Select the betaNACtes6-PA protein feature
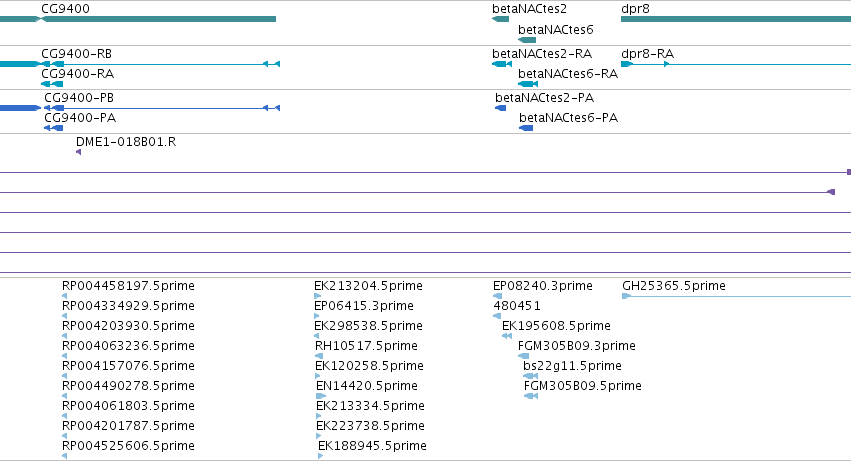This screenshot has height=461, width=851. point(526,128)
